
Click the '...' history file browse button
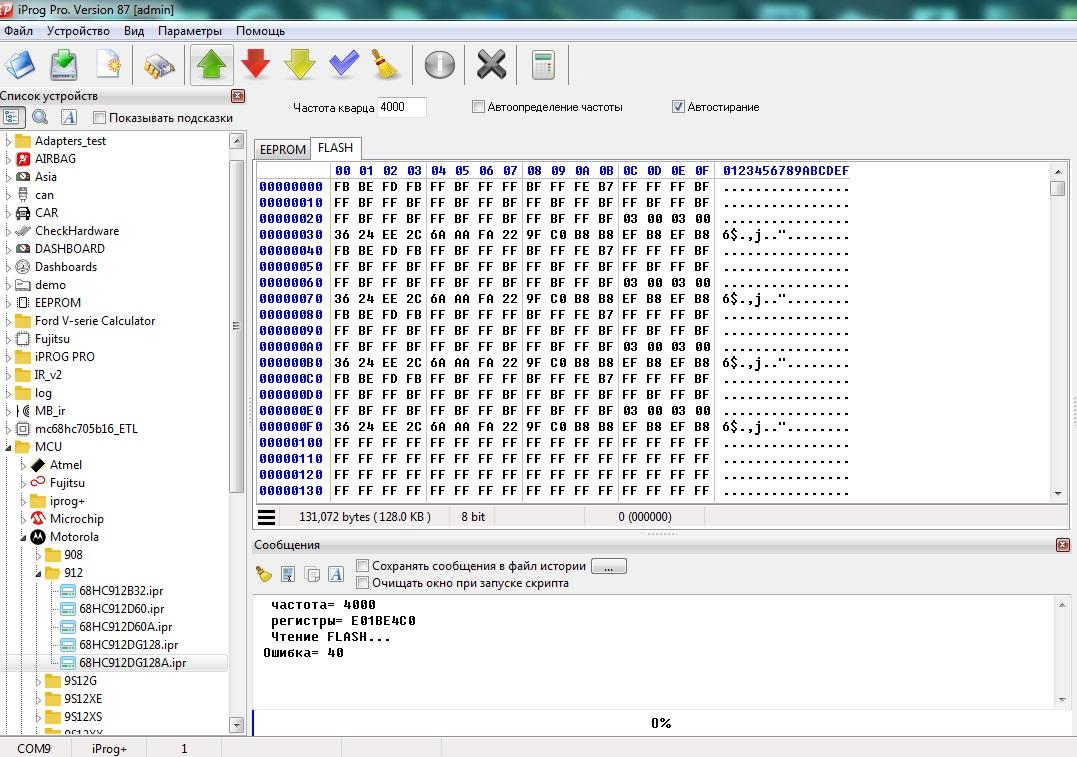click(x=609, y=566)
